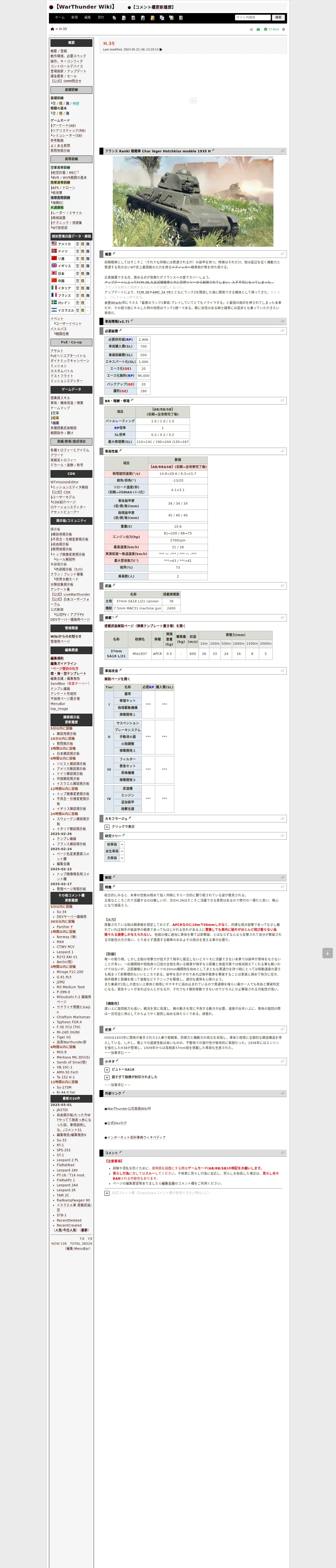Click the pencil icon next to 車両性能
The width and height of the screenshot is (336, 1568).
(121, 451)
